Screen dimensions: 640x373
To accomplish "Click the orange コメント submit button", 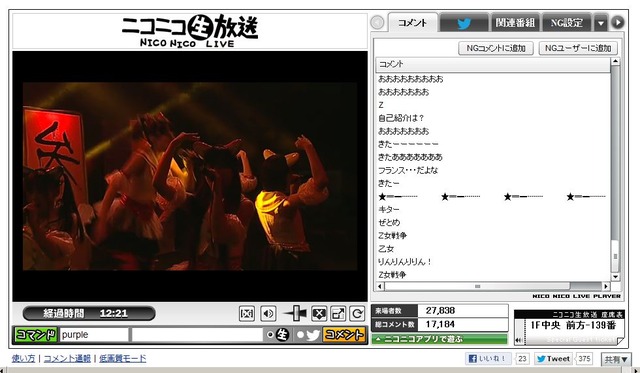I will [x=344, y=335].
